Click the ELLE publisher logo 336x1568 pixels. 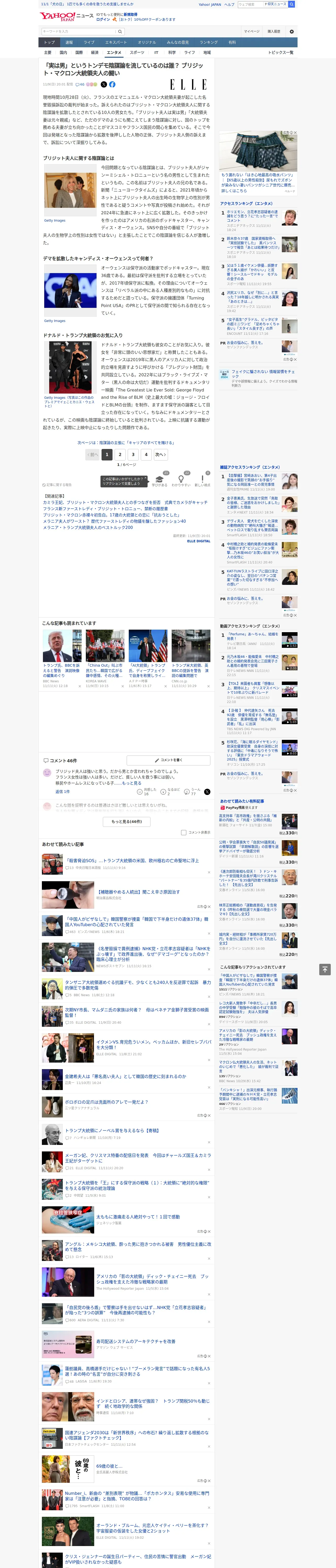pos(188,85)
